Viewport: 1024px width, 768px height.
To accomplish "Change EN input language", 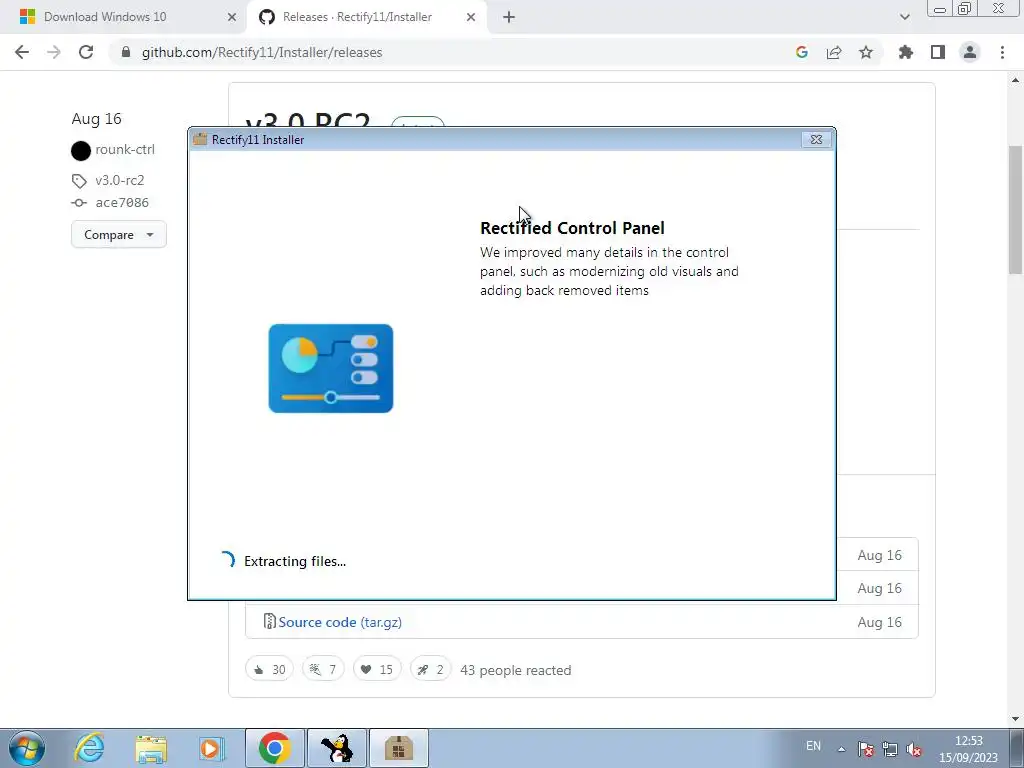I will [x=813, y=746].
